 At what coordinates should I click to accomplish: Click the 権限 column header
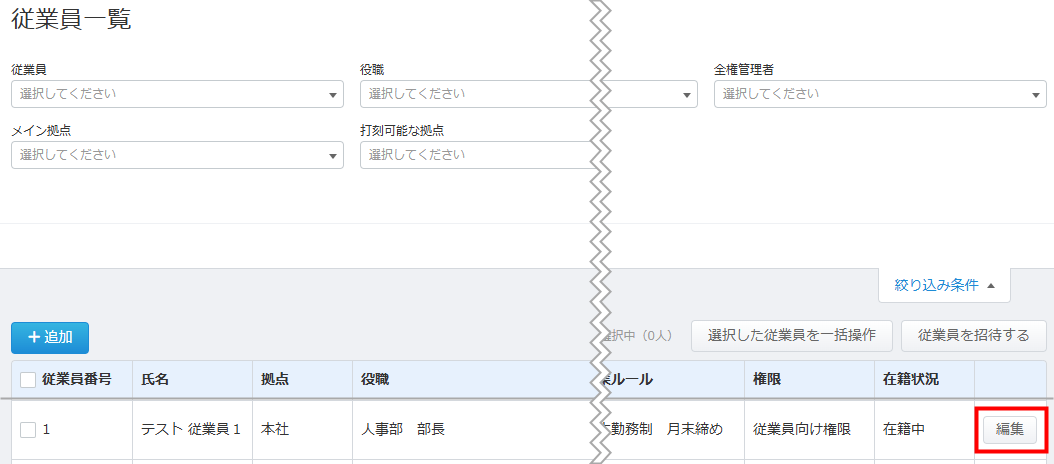(767, 380)
